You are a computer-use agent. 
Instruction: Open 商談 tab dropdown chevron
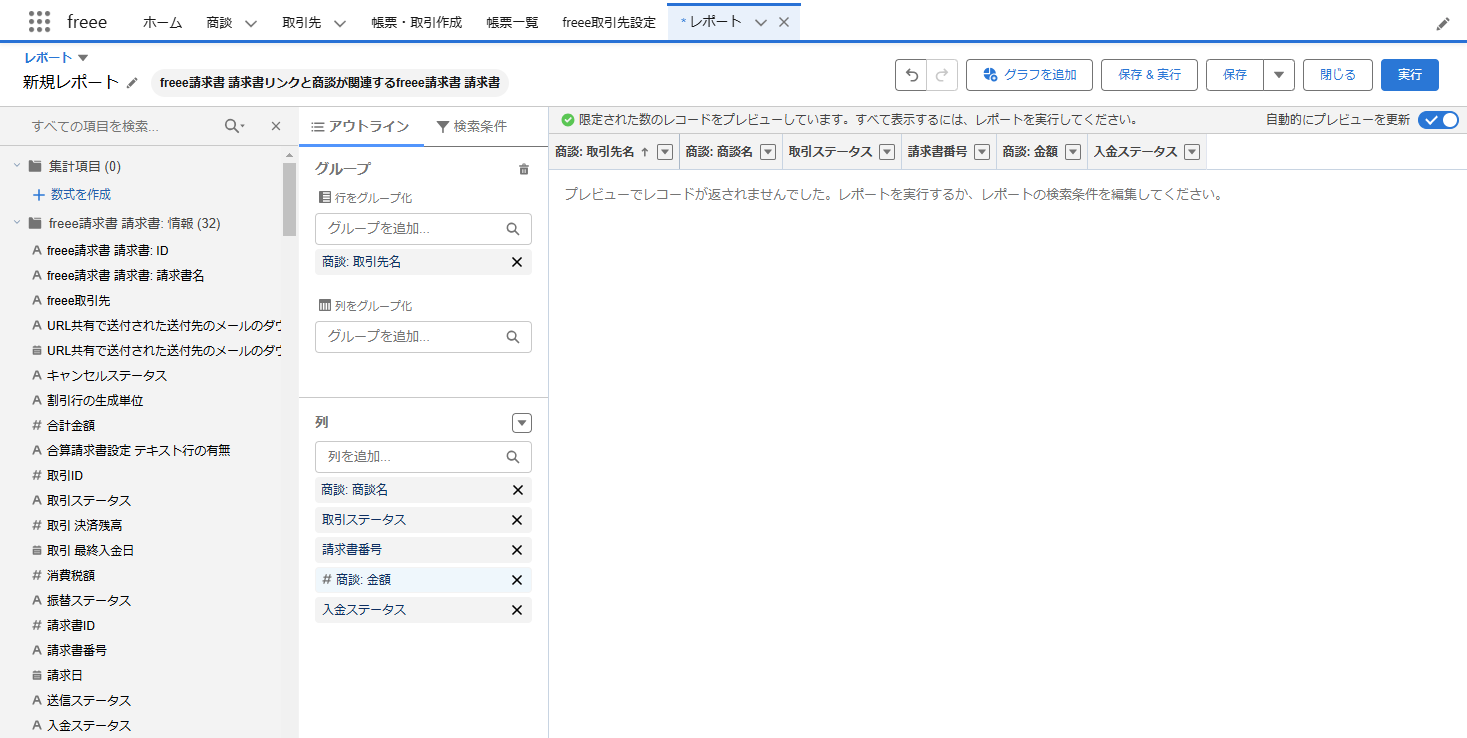pyautogui.click(x=250, y=23)
